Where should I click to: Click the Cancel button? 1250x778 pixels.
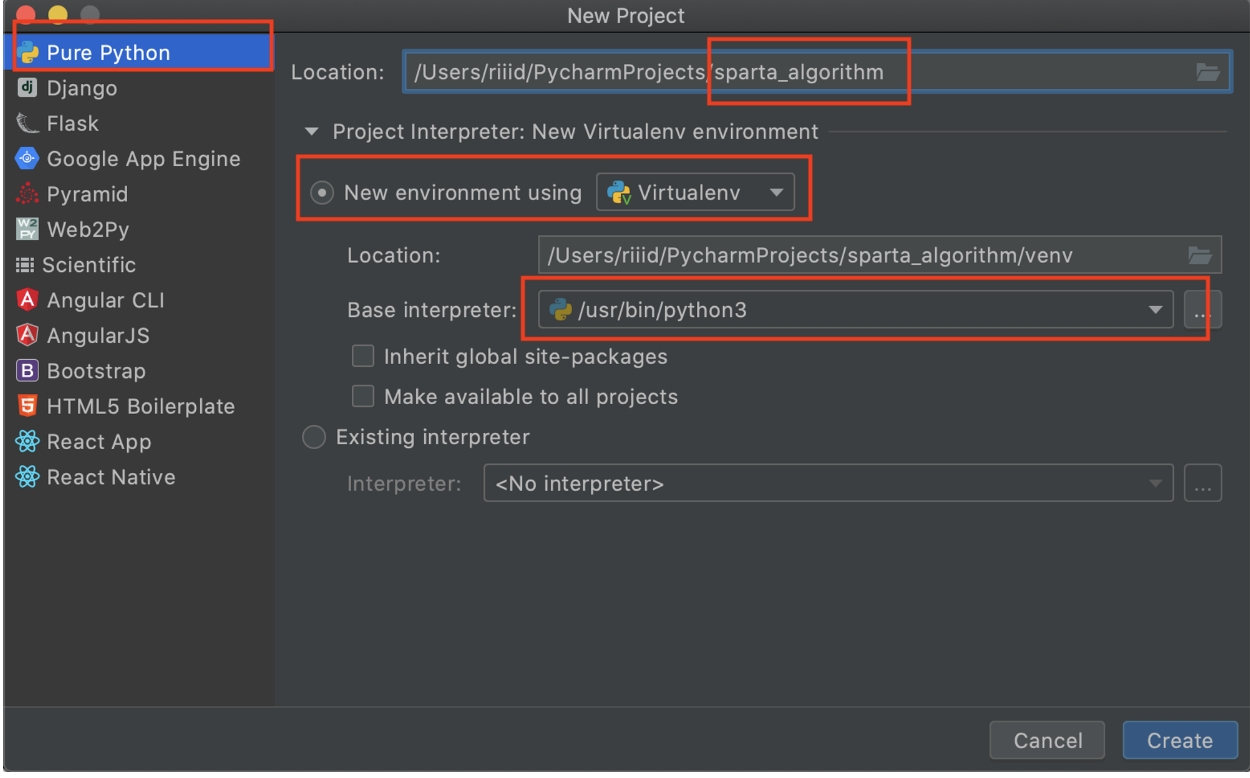(1047, 740)
